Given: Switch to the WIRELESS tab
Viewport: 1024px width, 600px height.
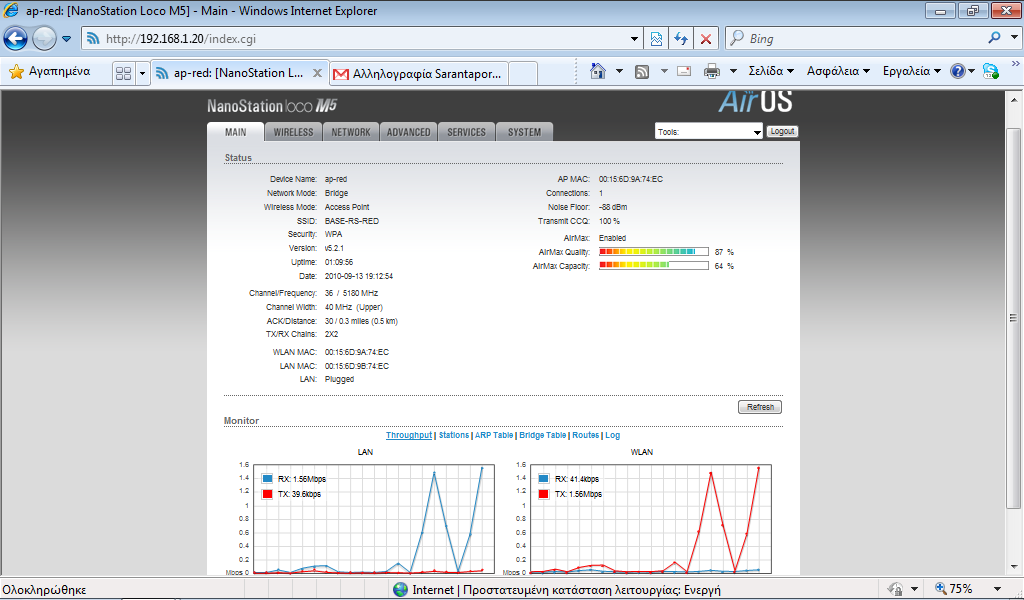Looking at the screenshot, I should pyautogui.click(x=293, y=132).
